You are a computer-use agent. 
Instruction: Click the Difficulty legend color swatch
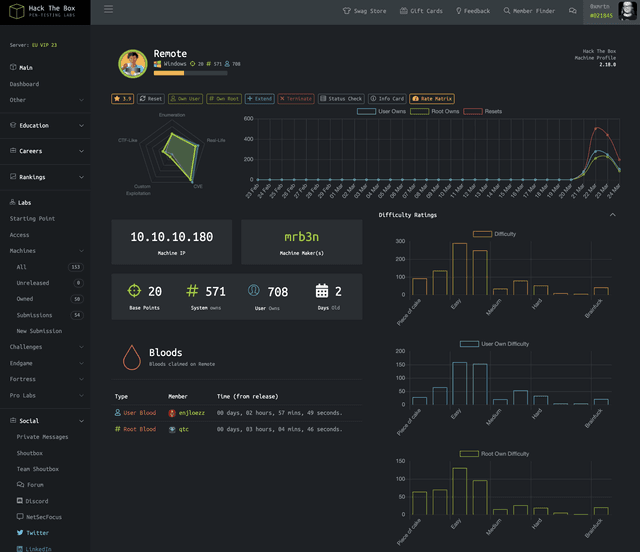tap(482, 233)
